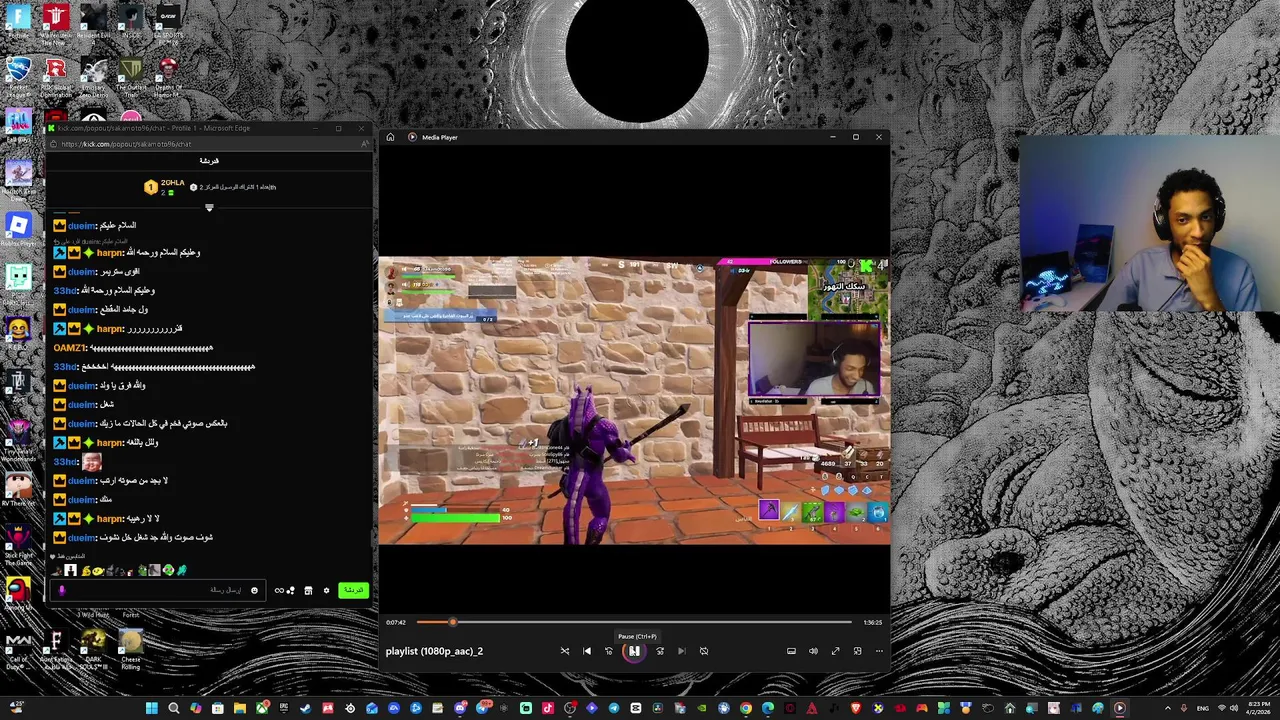The width and height of the screenshot is (1280, 720).
Task: Toggle repeat mode in Media Player
Action: tap(704, 651)
